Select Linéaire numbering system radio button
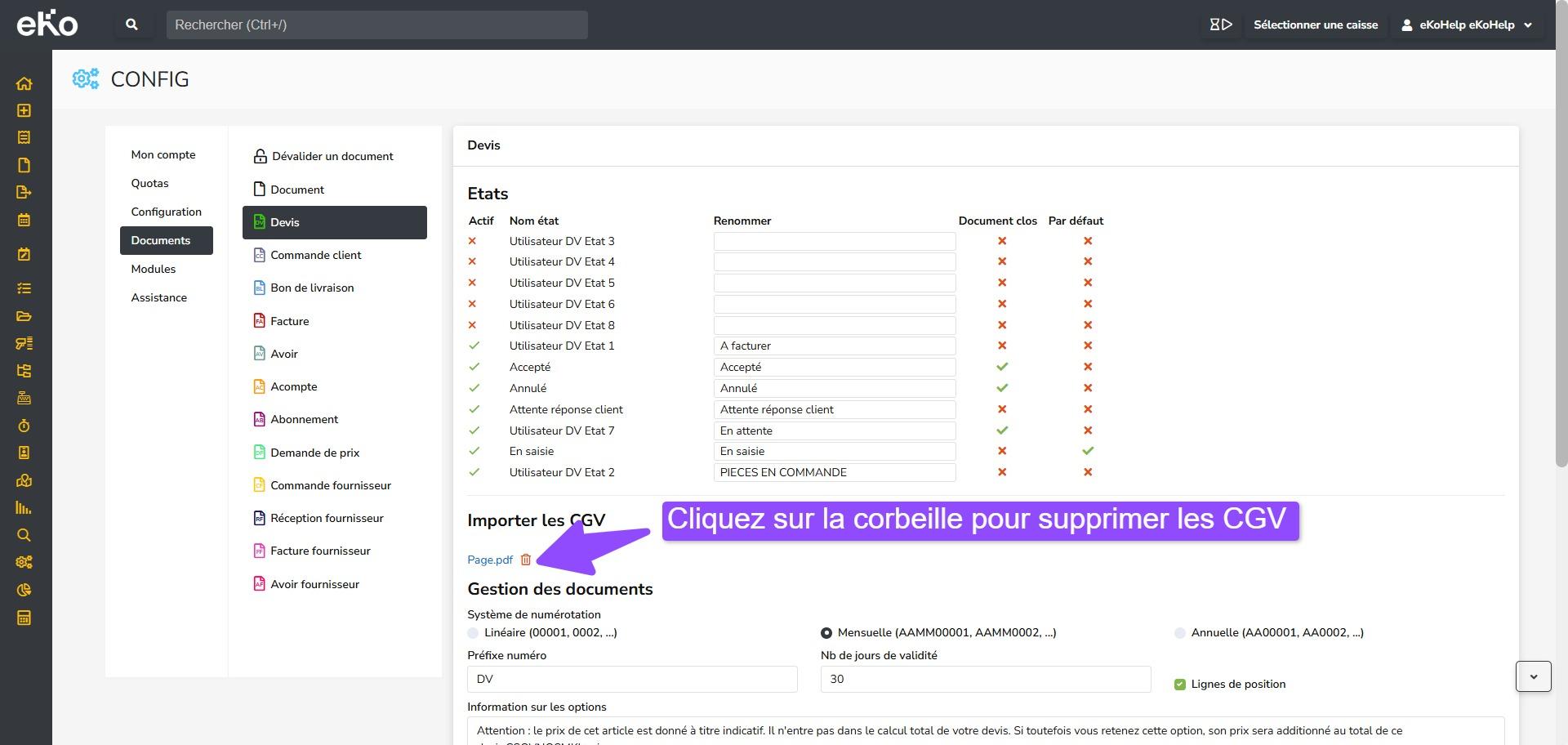The height and width of the screenshot is (745, 1568). tap(473, 633)
